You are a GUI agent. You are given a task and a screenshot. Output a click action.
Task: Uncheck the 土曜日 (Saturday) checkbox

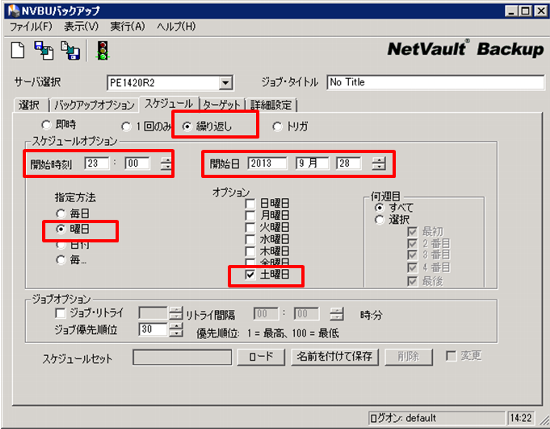click(250, 275)
